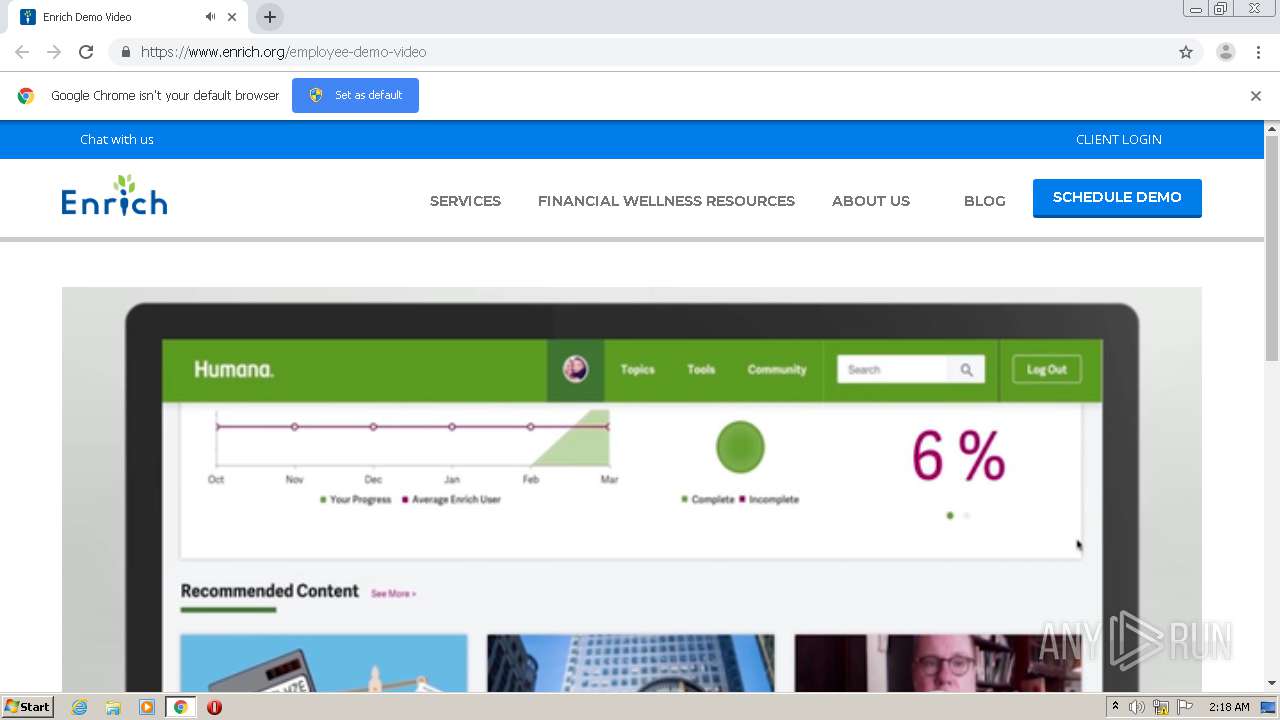The image size is (1280, 720).
Task: Select the first green carousel dot under 6 %
Action: pos(950,516)
